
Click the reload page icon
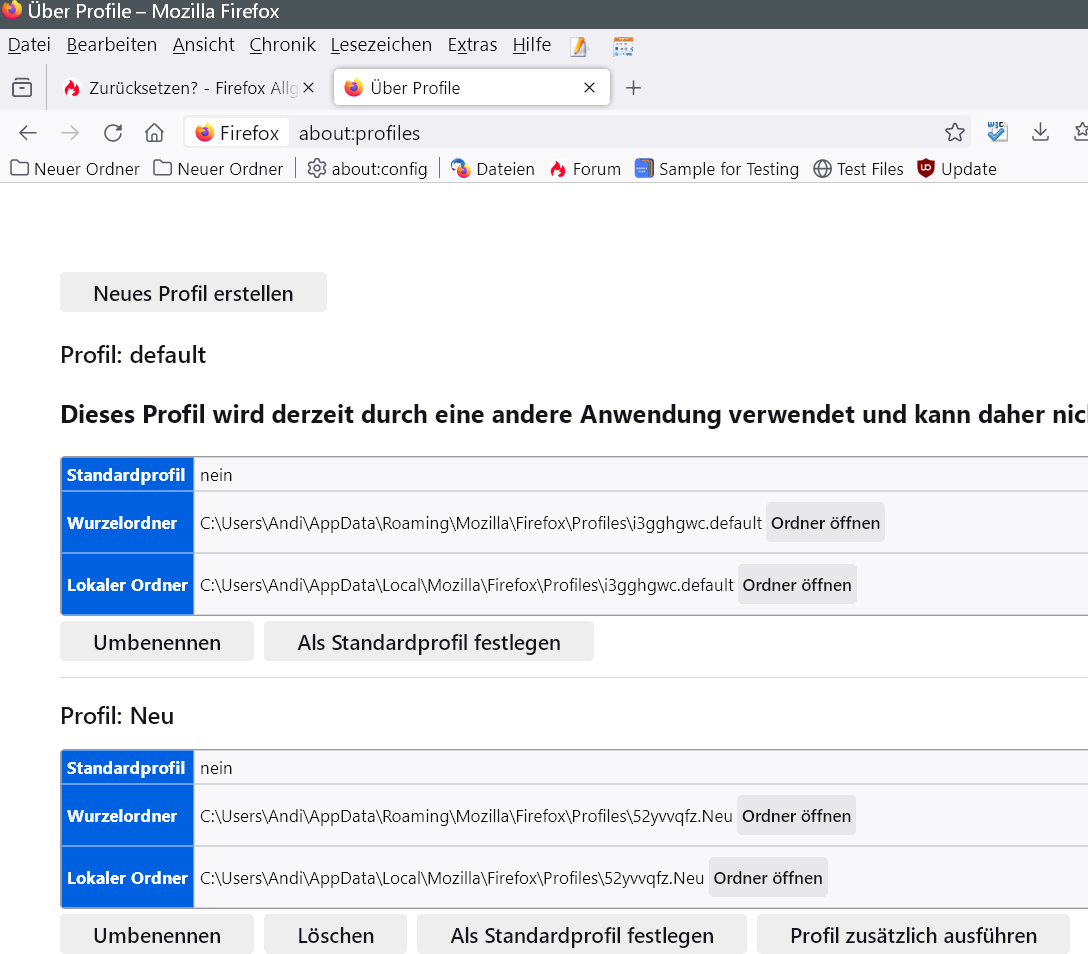[113, 133]
